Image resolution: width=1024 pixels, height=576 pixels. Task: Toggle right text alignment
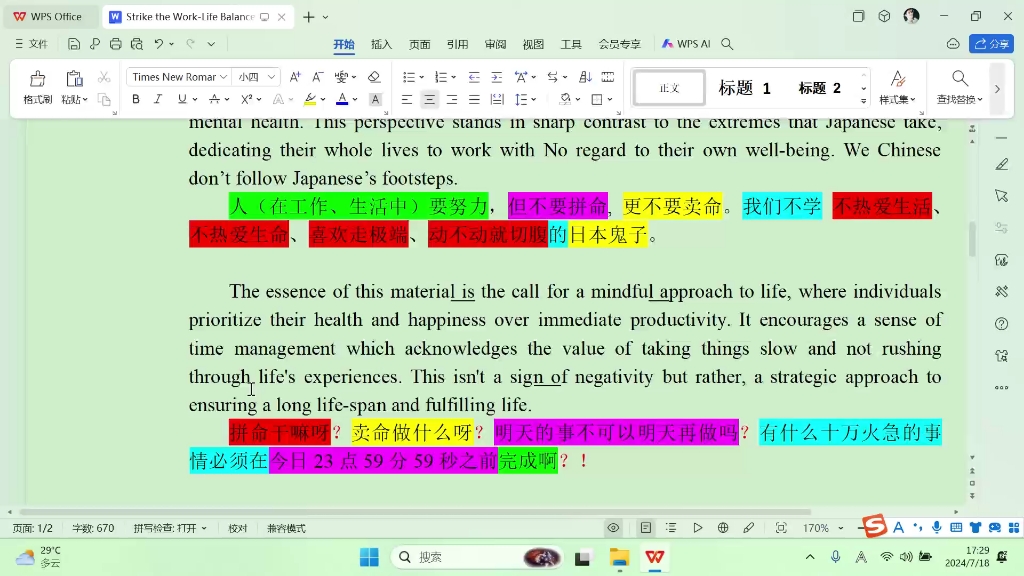click(x=451, y=99)
